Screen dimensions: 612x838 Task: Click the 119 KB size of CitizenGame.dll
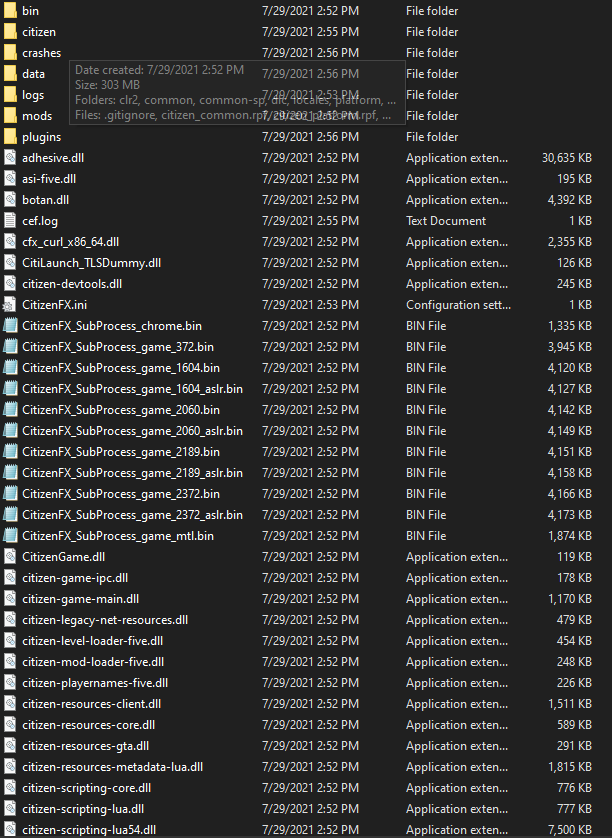pyautogui.click(x=575, y=557)
